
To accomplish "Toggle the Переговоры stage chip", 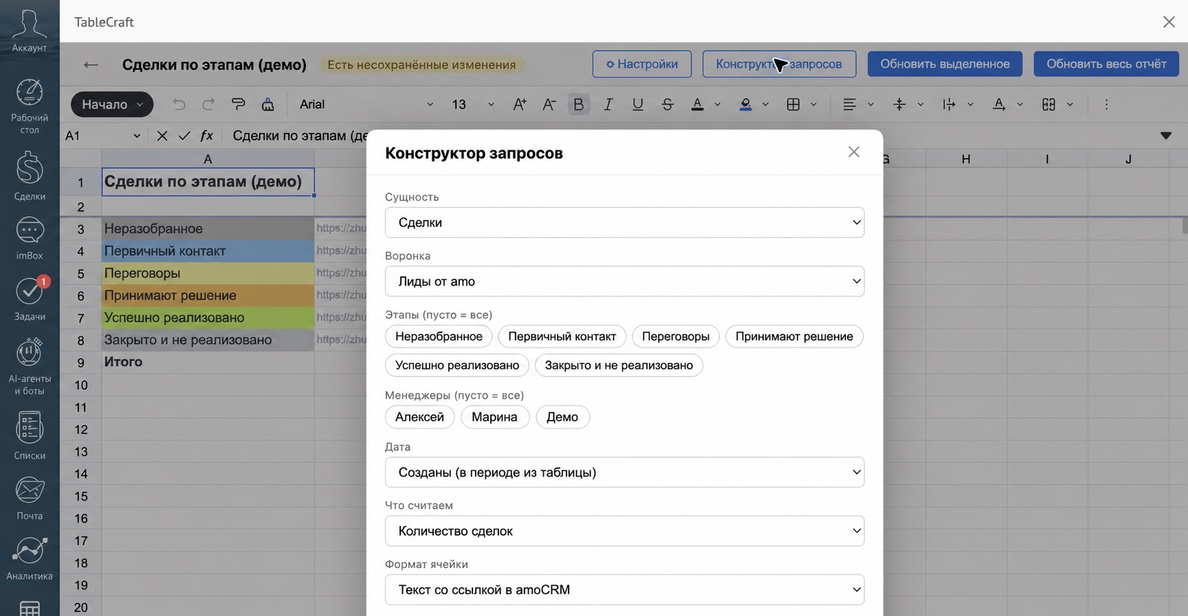I will pyautogui.click(x=676, y=336).
